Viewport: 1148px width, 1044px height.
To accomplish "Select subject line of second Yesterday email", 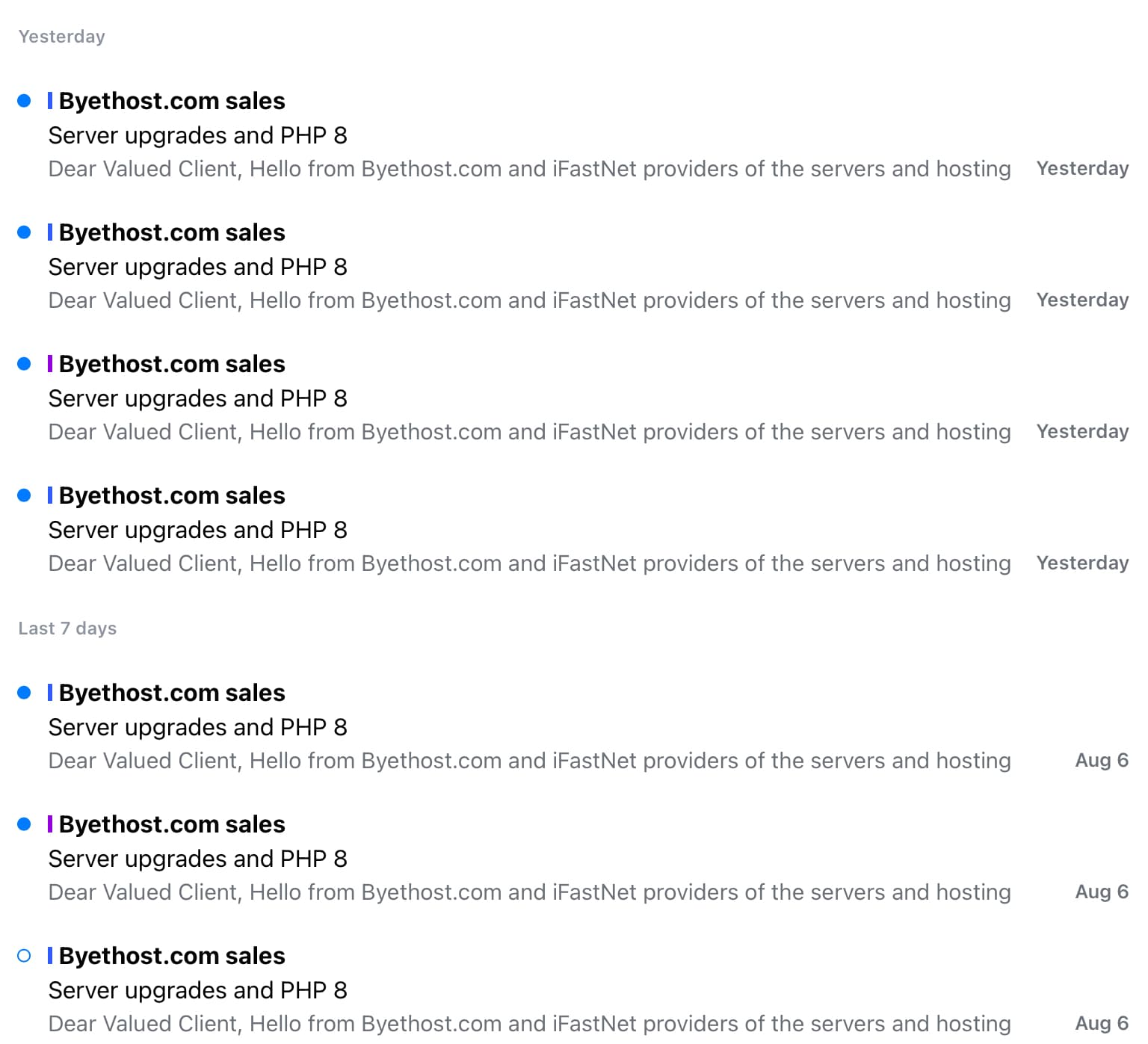I will [x=197, y=267].
